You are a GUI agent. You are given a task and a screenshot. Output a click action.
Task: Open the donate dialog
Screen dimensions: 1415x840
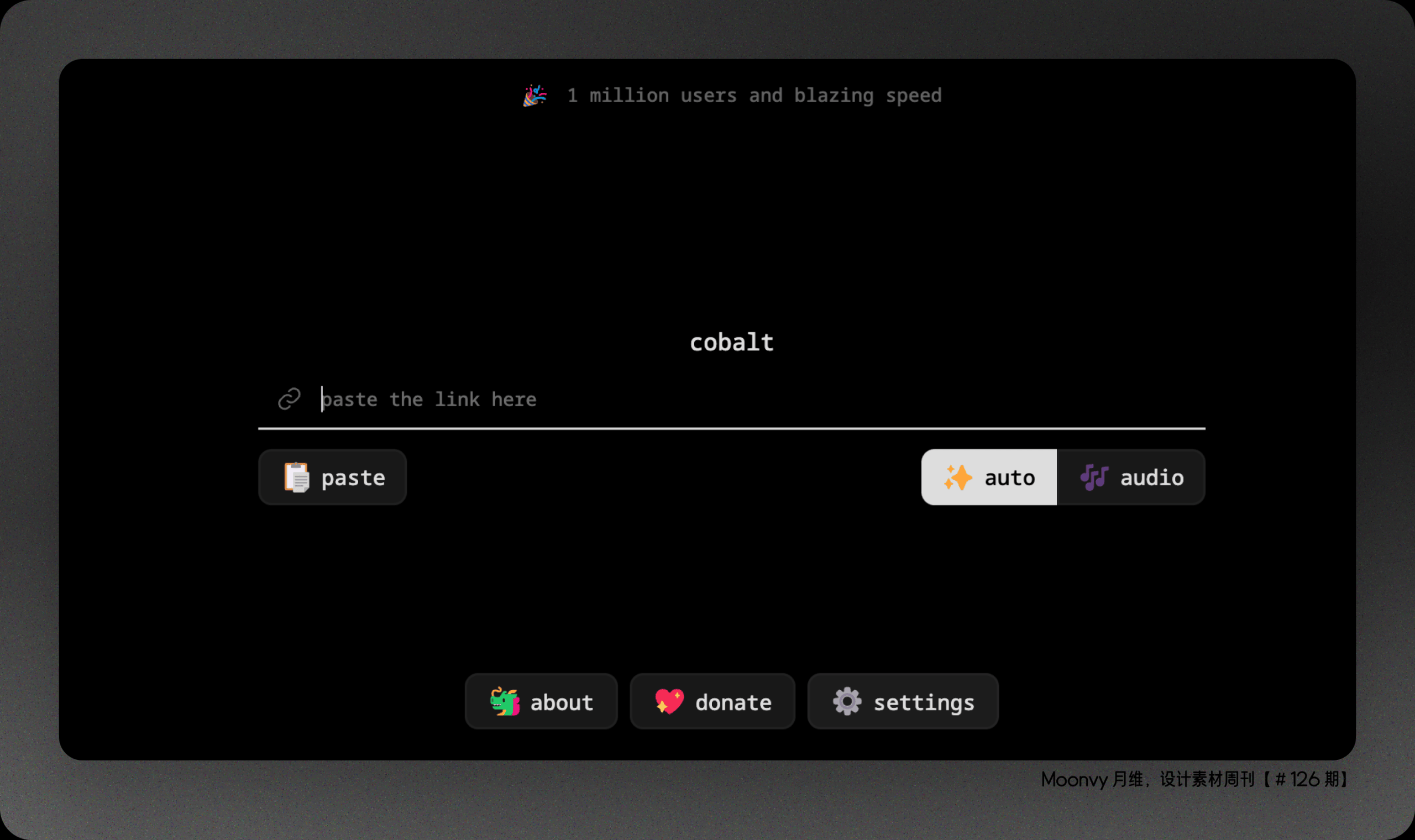[x=712, y=701]
